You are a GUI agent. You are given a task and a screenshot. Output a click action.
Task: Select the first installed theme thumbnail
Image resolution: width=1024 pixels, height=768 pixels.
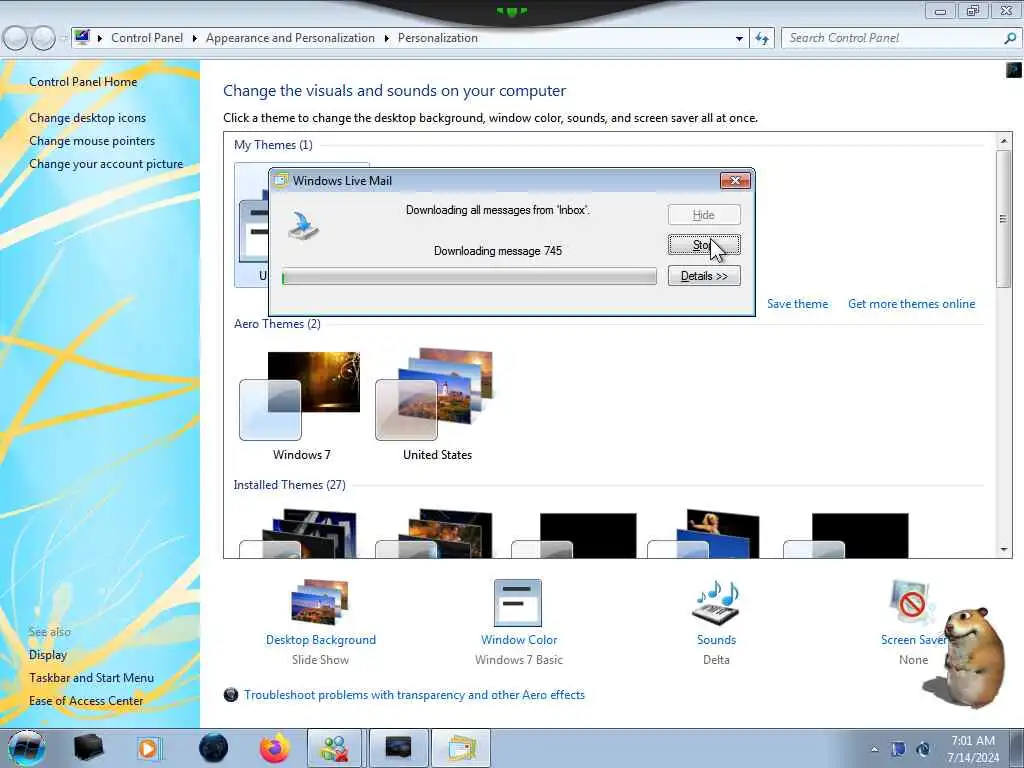point(300,534)
